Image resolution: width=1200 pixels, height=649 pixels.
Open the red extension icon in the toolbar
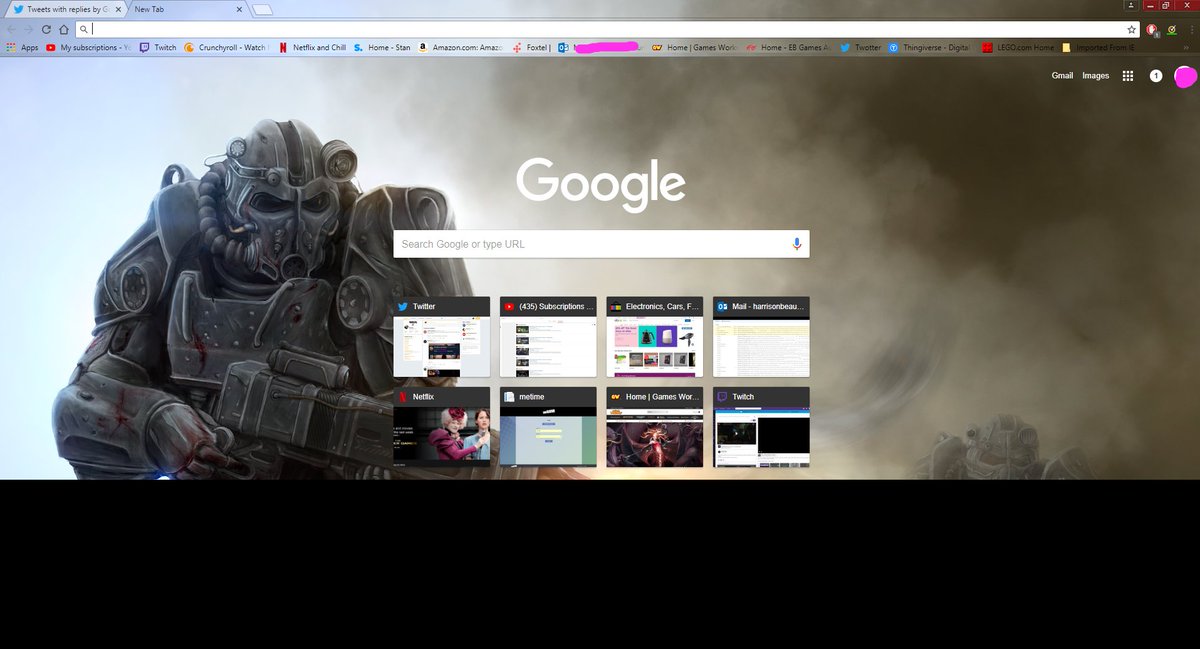click(x=1152, y=30)
